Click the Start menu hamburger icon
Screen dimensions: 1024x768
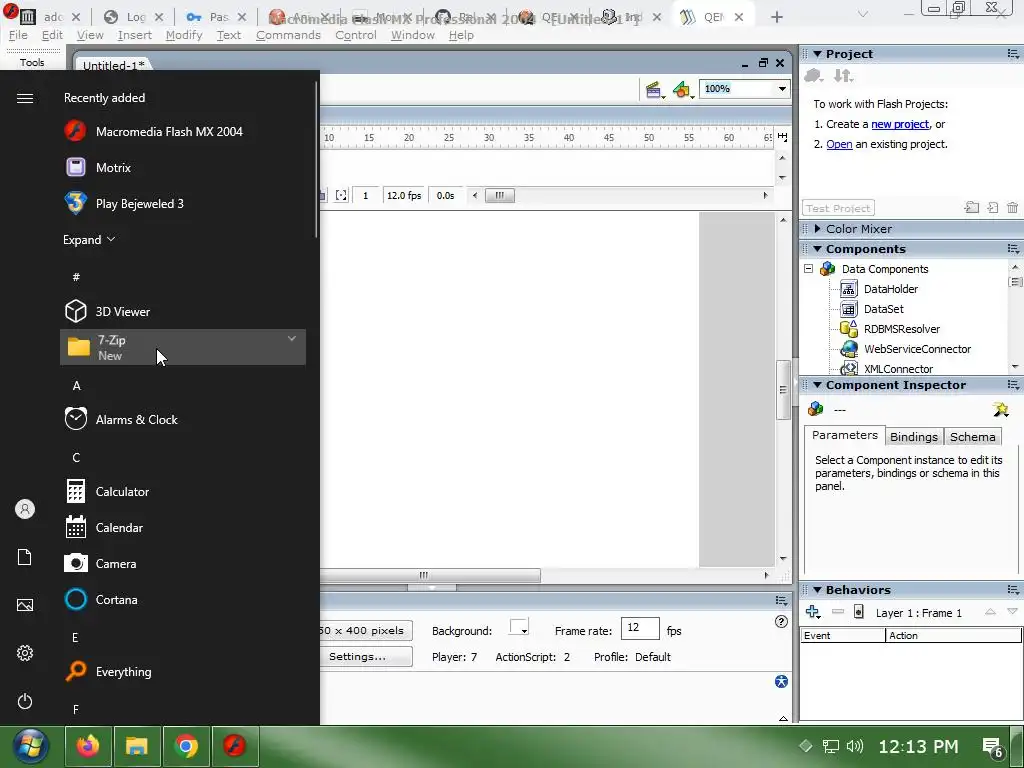[25, 98]
